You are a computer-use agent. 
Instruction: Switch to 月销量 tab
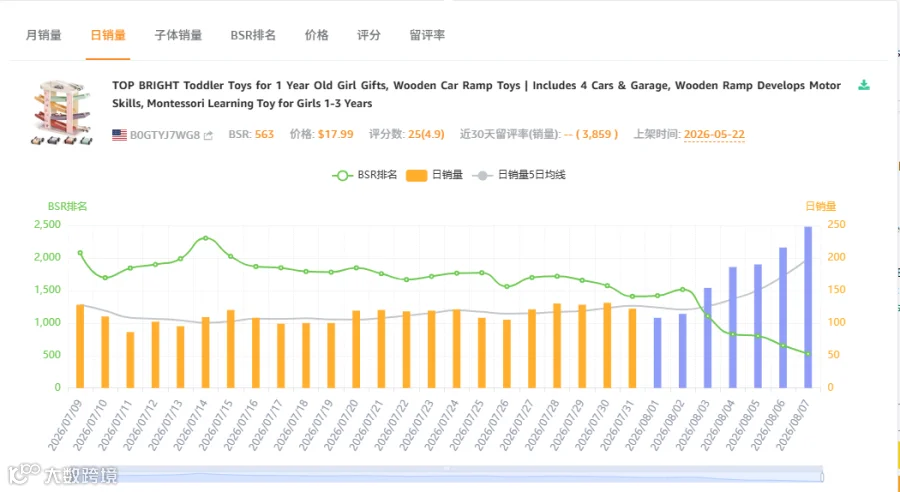[44, 35]
